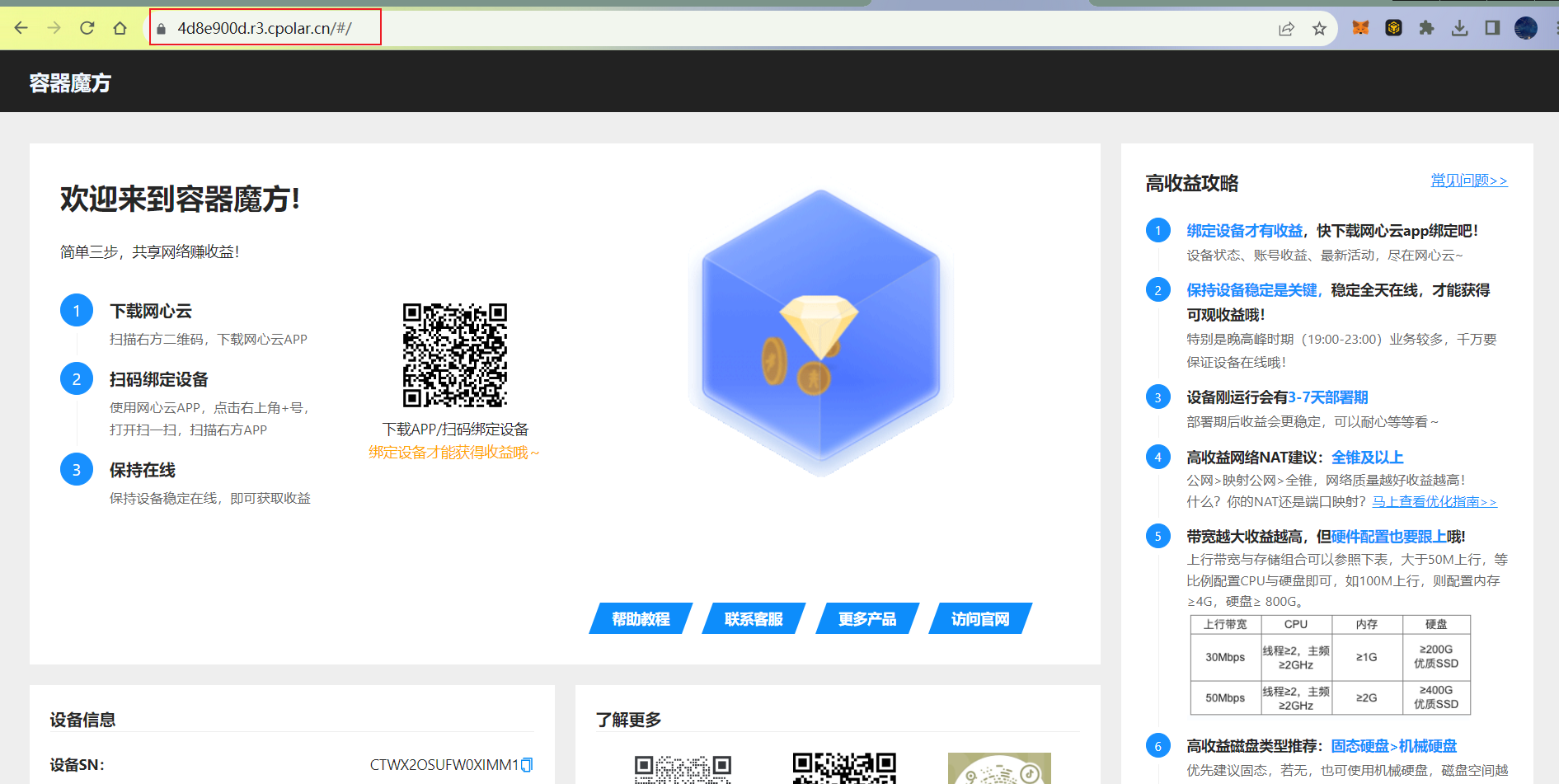Click the first QR code under 了解更多

[683, 768]
